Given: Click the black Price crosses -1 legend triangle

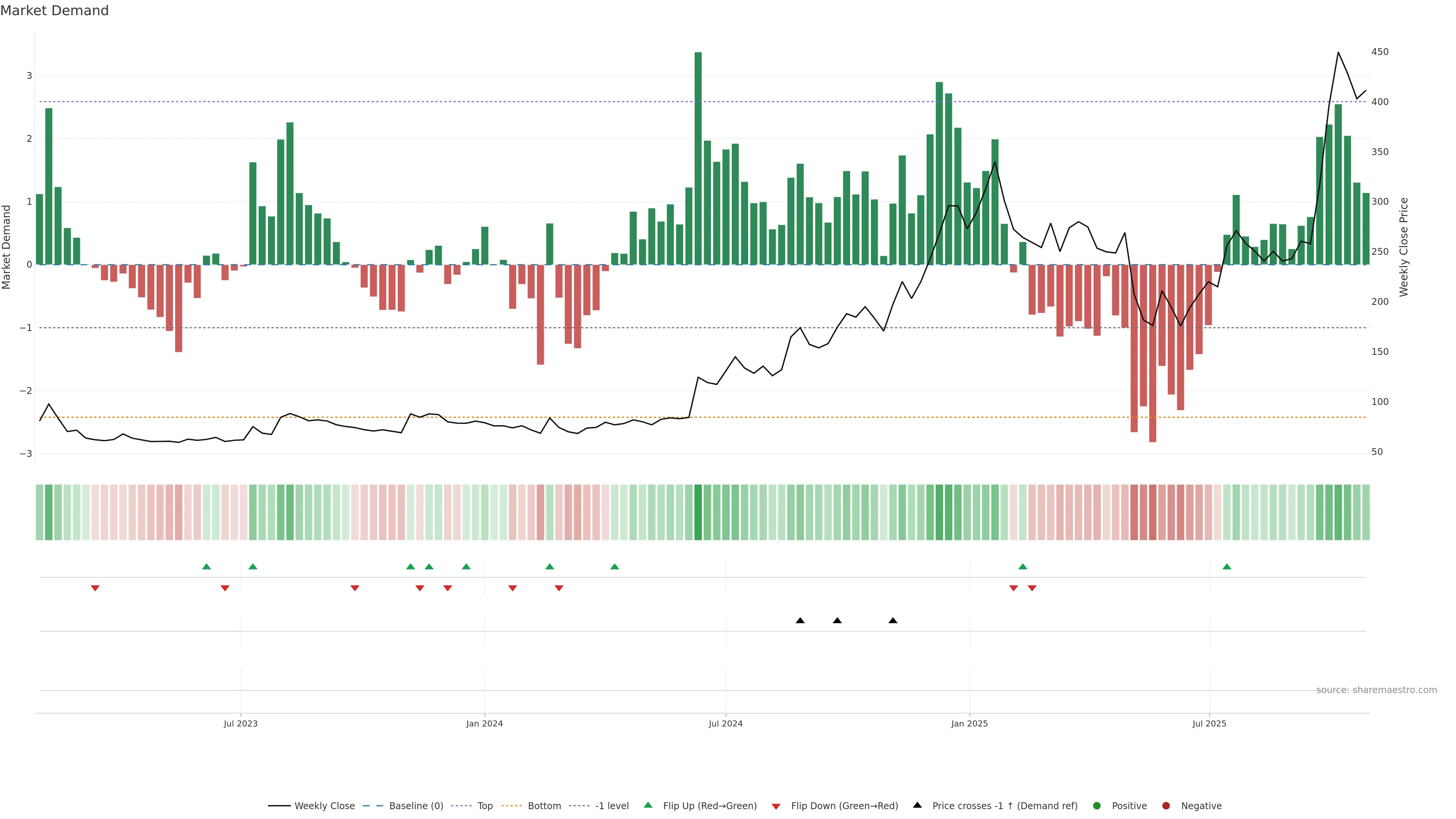Looking at the screenshot, I should tap(917, 805).
